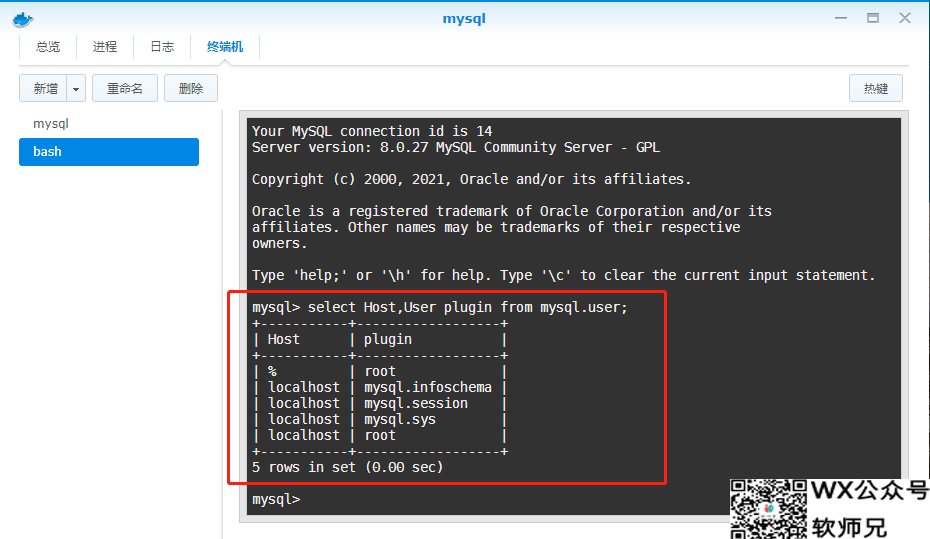Open the 热键 hotkey button

coord(875,88)
